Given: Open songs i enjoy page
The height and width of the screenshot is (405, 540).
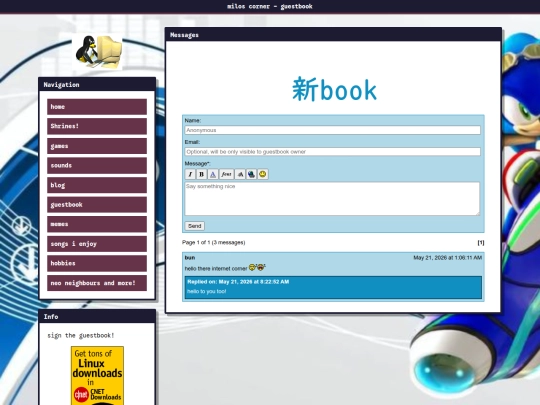Looking at the screenshot, I should click(x=97, y=244).
